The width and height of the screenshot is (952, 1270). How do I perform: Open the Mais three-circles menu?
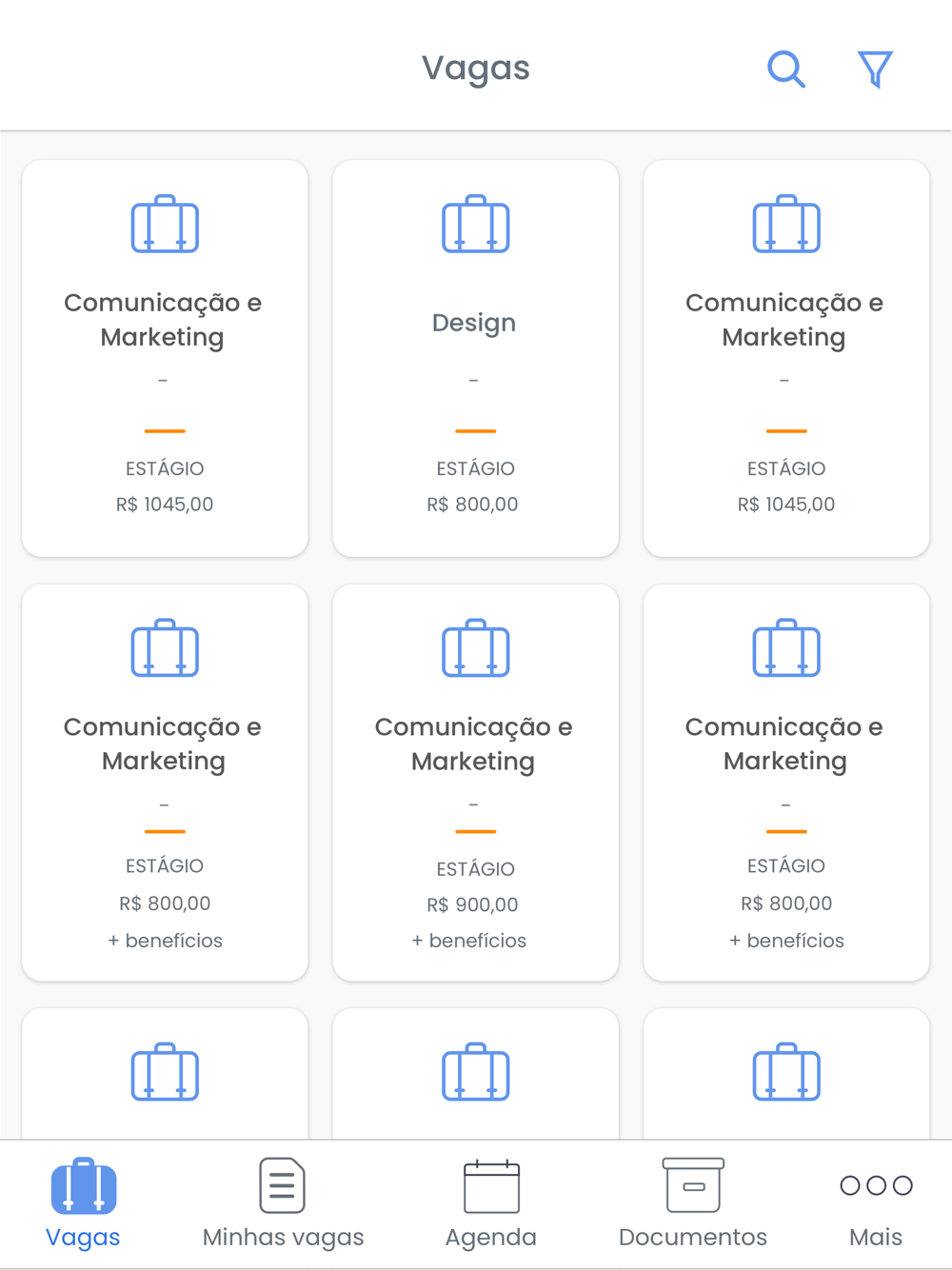point(876,1203)
